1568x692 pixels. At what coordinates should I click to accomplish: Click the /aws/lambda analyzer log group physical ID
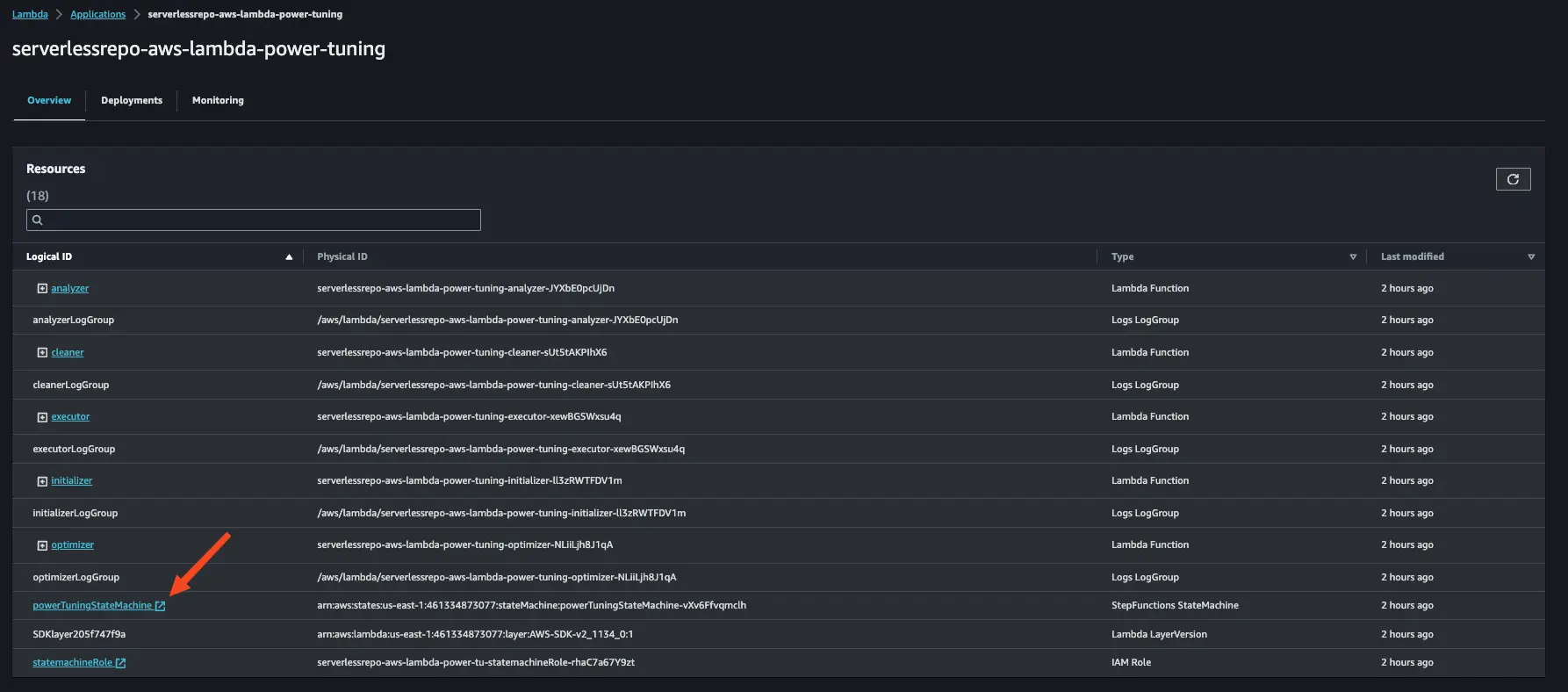[x=498, y=320]
